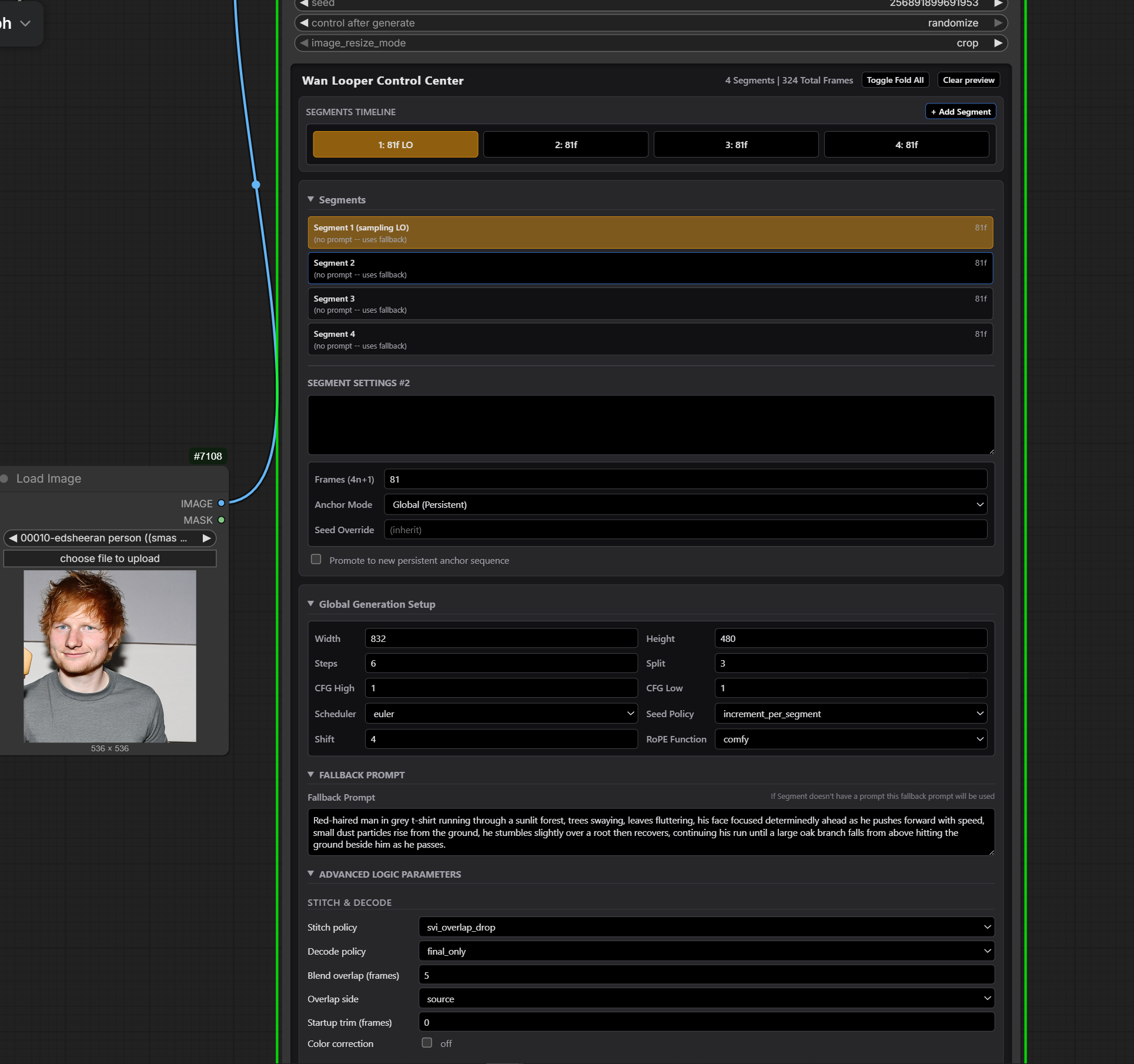Click MASK output connector dot
This screenshot has width=1134, height=1064.
221,520
